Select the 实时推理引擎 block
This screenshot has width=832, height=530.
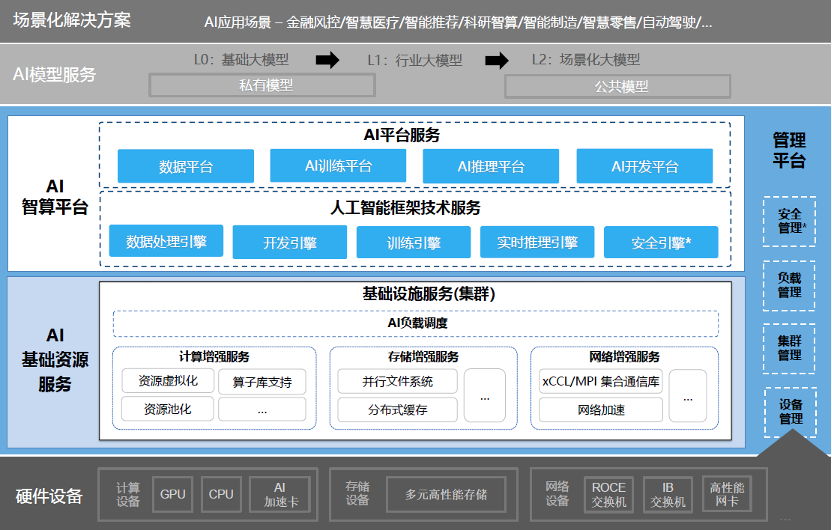coord(537,242)
